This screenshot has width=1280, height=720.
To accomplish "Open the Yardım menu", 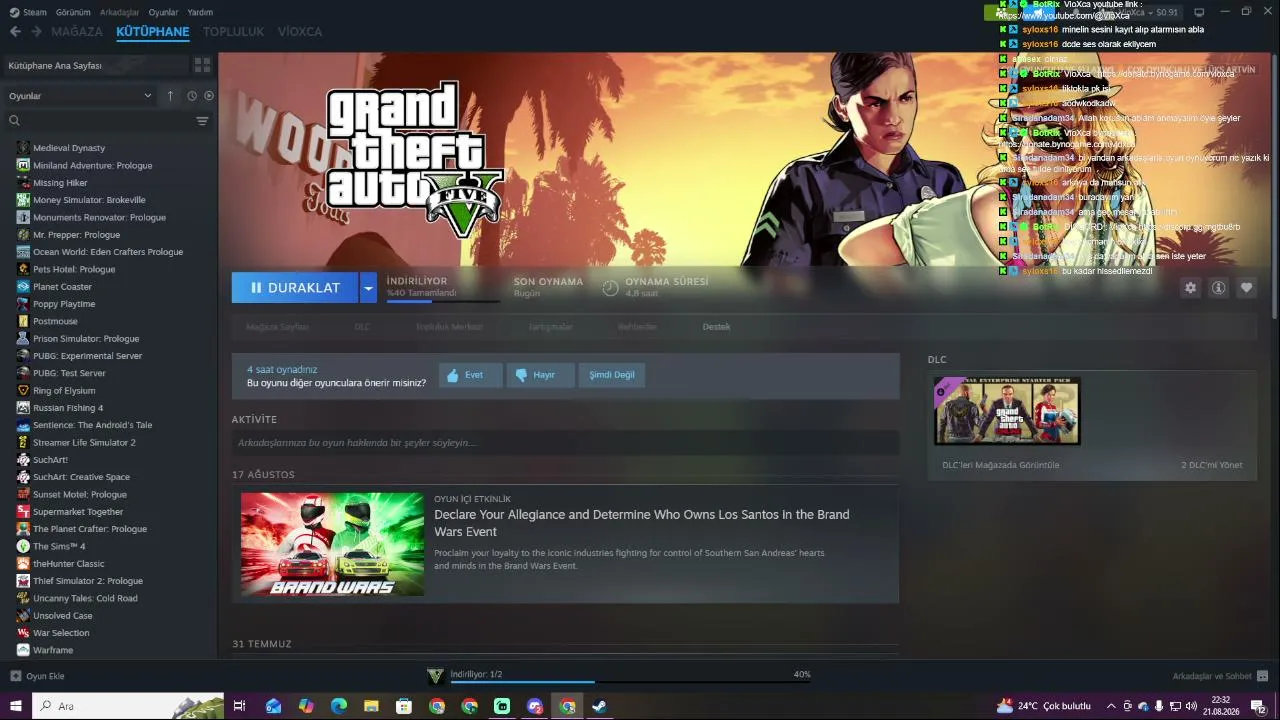I will click(x=200, y=12).
